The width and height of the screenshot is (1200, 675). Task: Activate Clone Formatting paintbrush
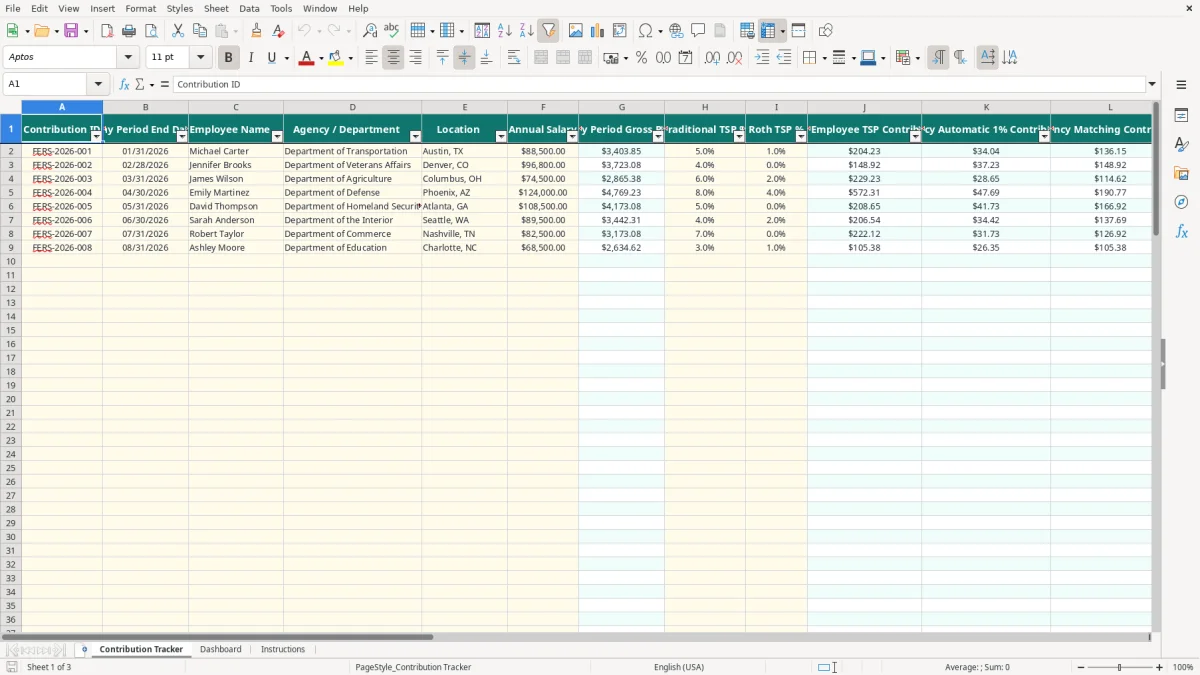(x=256, y=31)
